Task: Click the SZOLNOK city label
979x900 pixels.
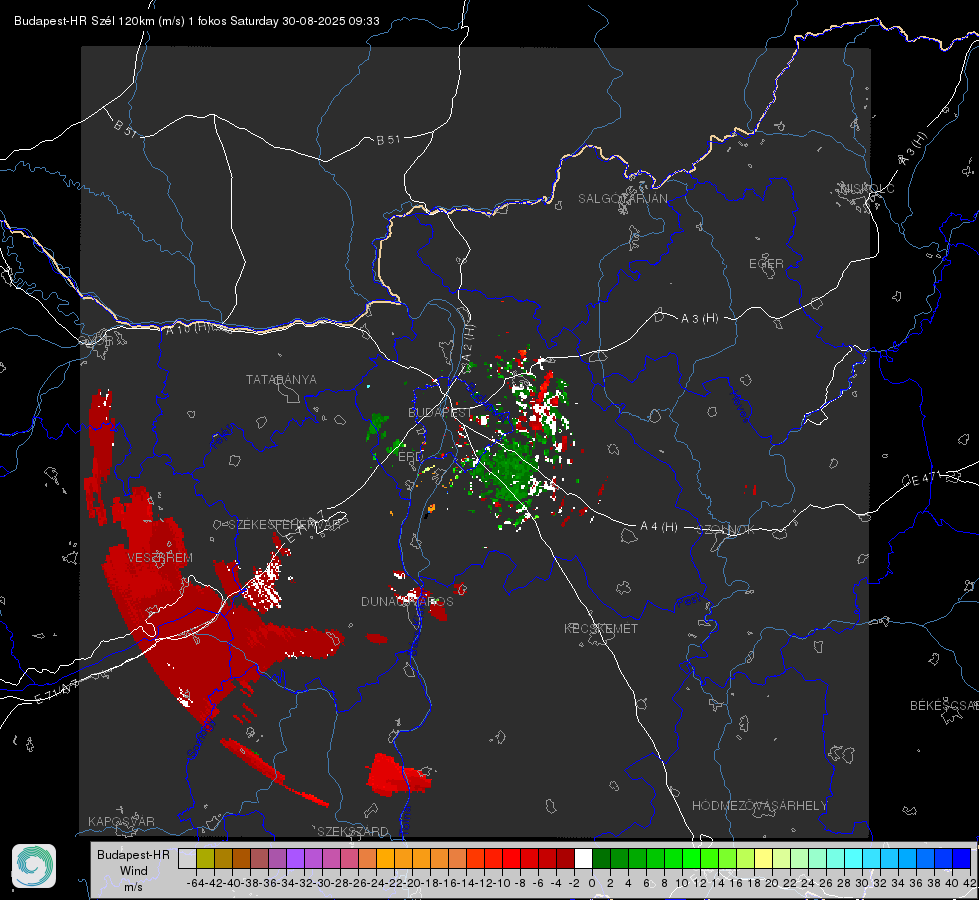Action: pos(726,530)
